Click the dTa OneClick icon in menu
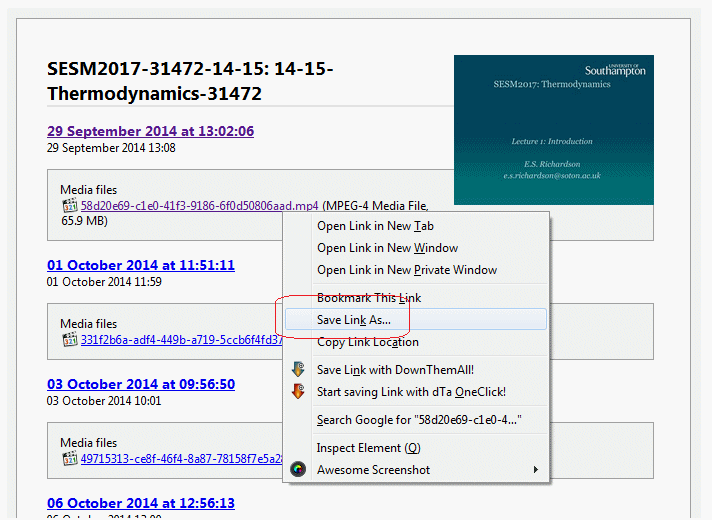 point(298,392)
